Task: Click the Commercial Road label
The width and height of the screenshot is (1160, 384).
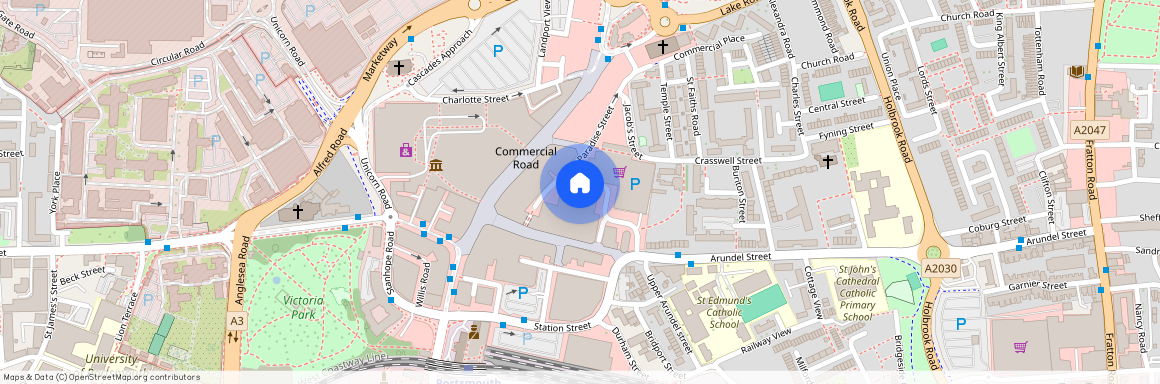Action: pyautogui.click(x=526, y=158)
